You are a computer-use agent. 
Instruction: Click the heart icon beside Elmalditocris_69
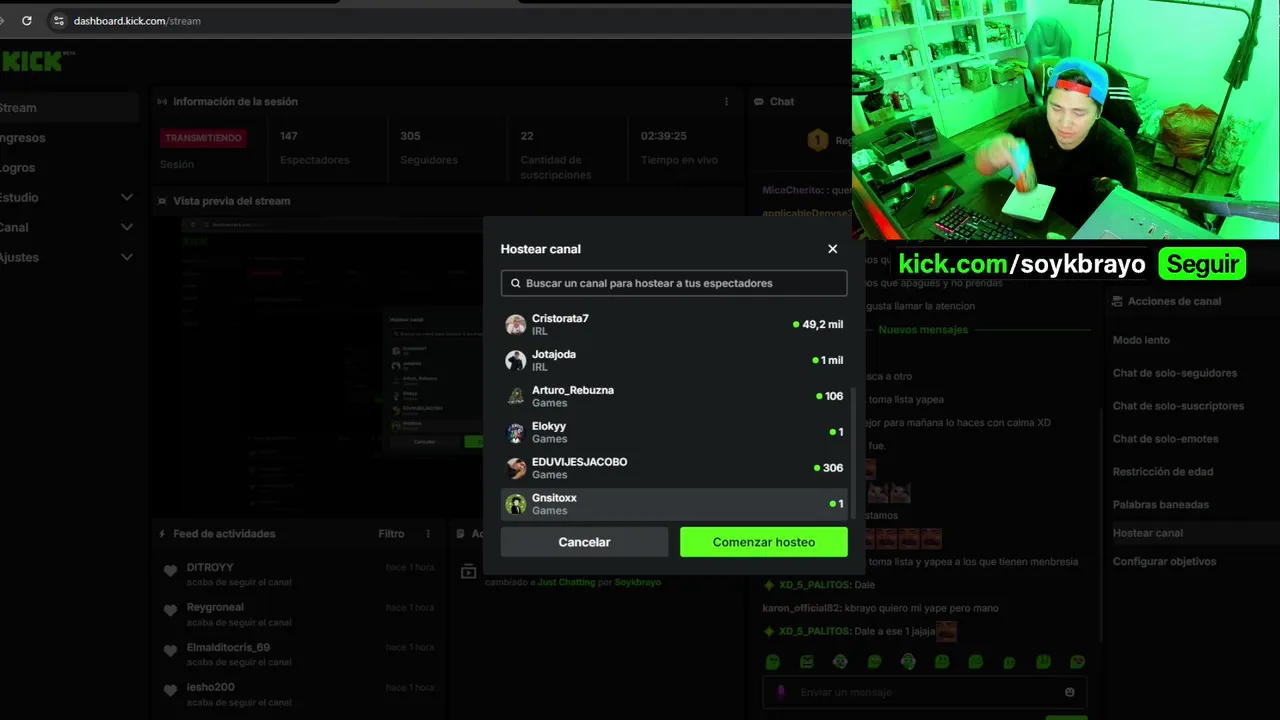point(170,651)
